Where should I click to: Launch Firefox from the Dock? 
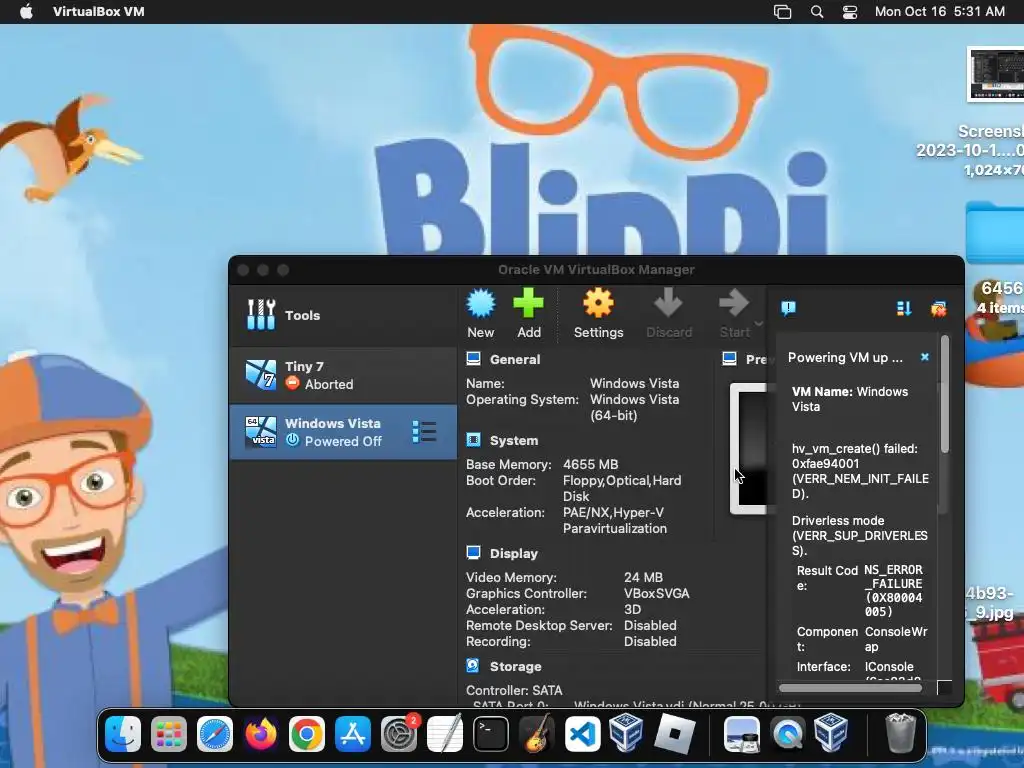point(261,734)
